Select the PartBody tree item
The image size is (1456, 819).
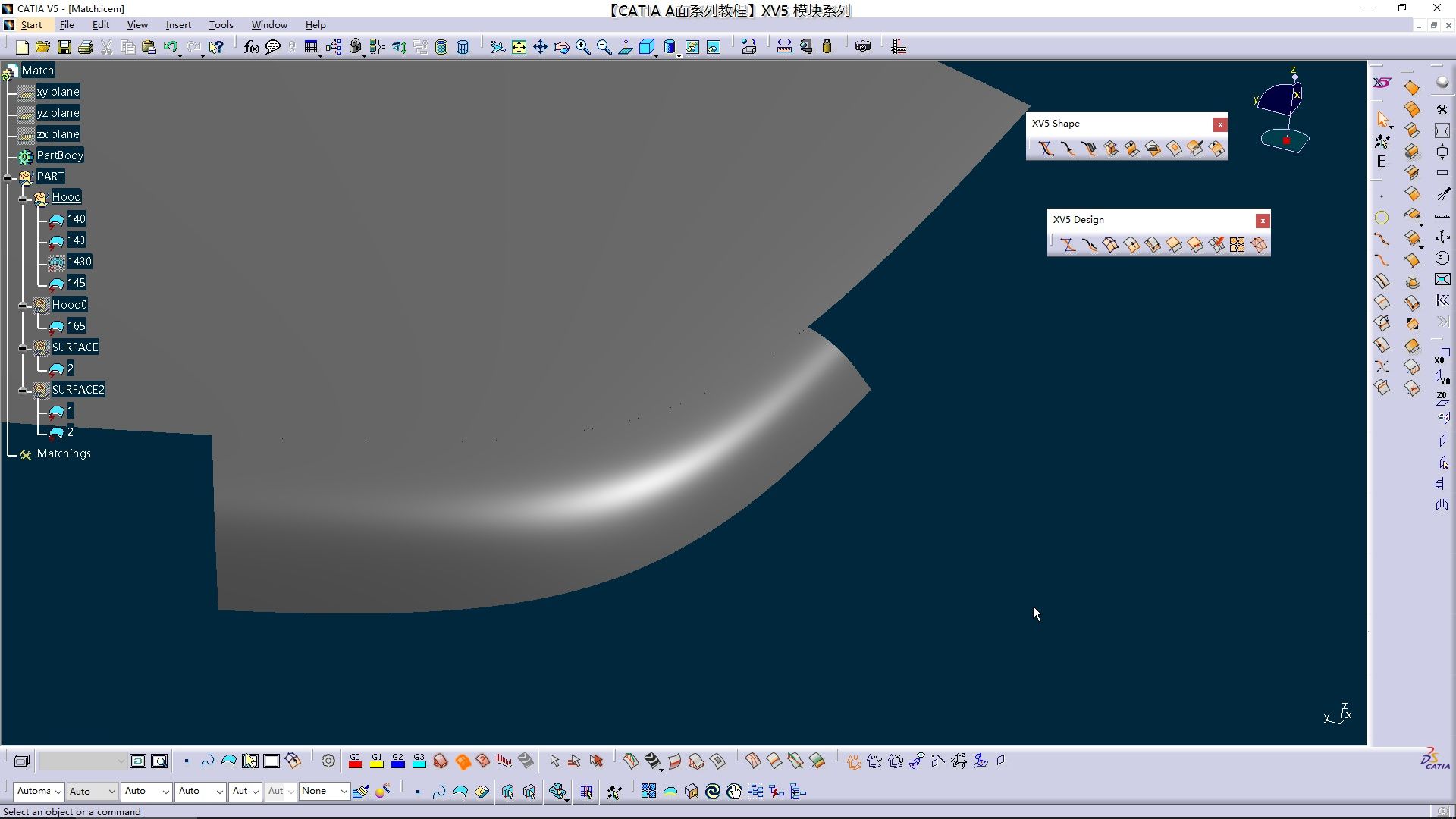click(x=60, y=155)
